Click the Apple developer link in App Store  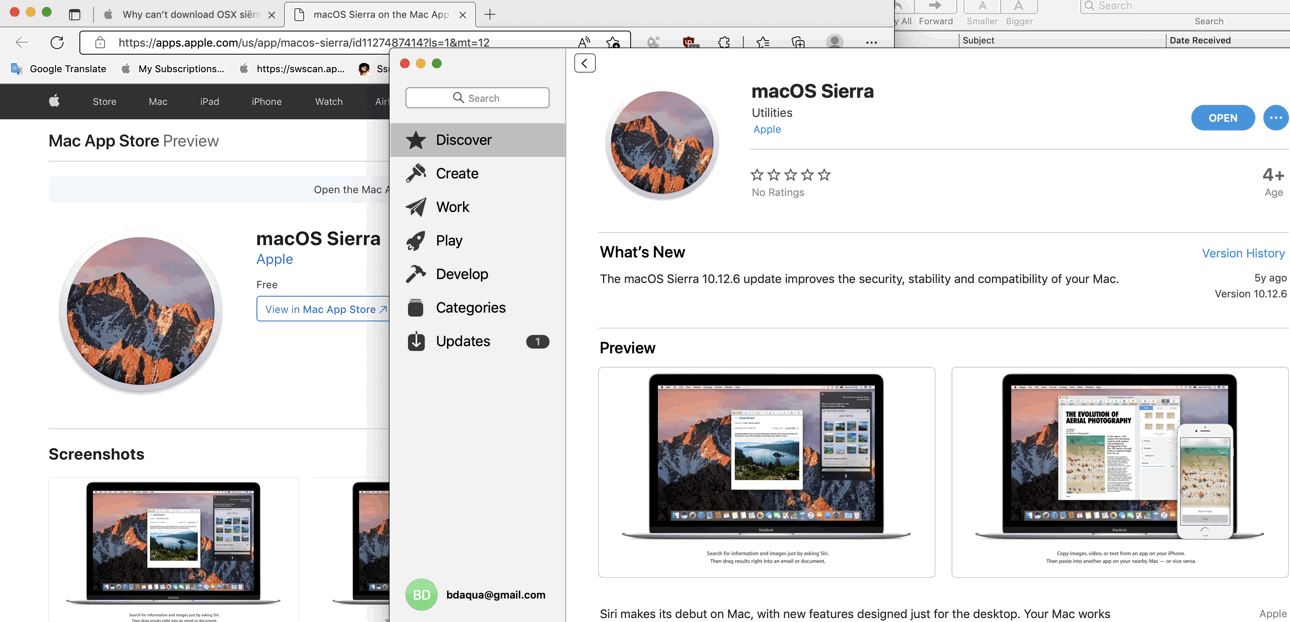point(767,129)
